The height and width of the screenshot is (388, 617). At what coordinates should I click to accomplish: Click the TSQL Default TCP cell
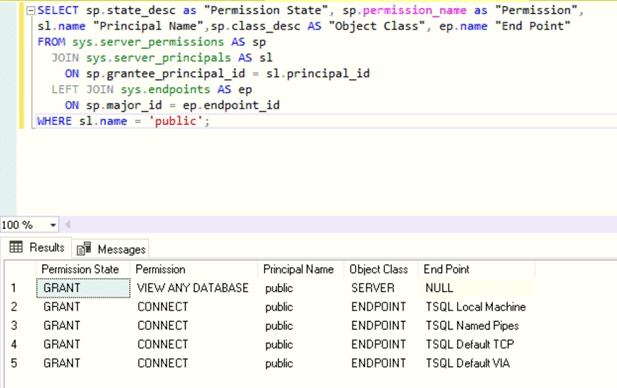[476, 344]
